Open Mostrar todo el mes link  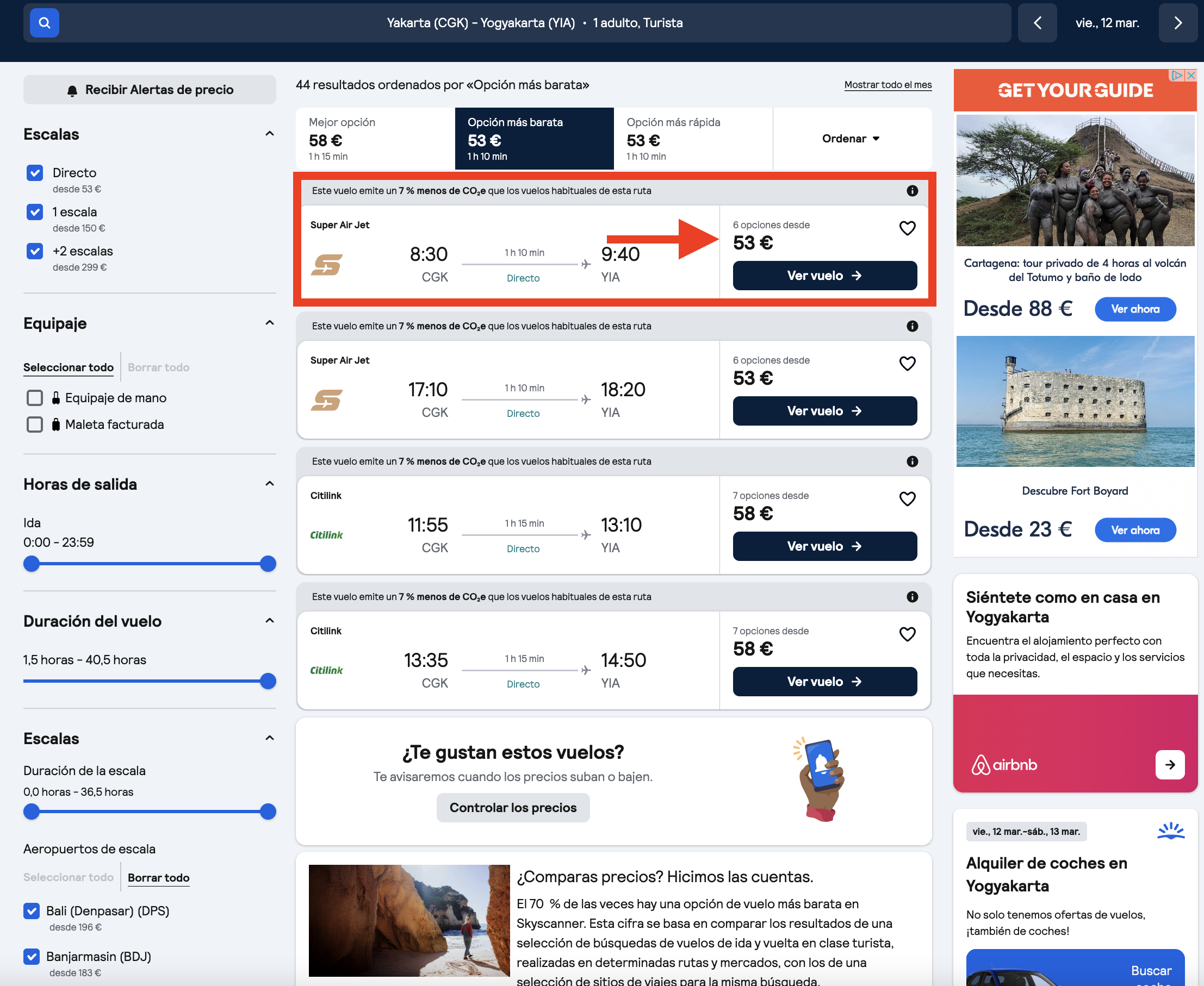[x=888, y=85]
